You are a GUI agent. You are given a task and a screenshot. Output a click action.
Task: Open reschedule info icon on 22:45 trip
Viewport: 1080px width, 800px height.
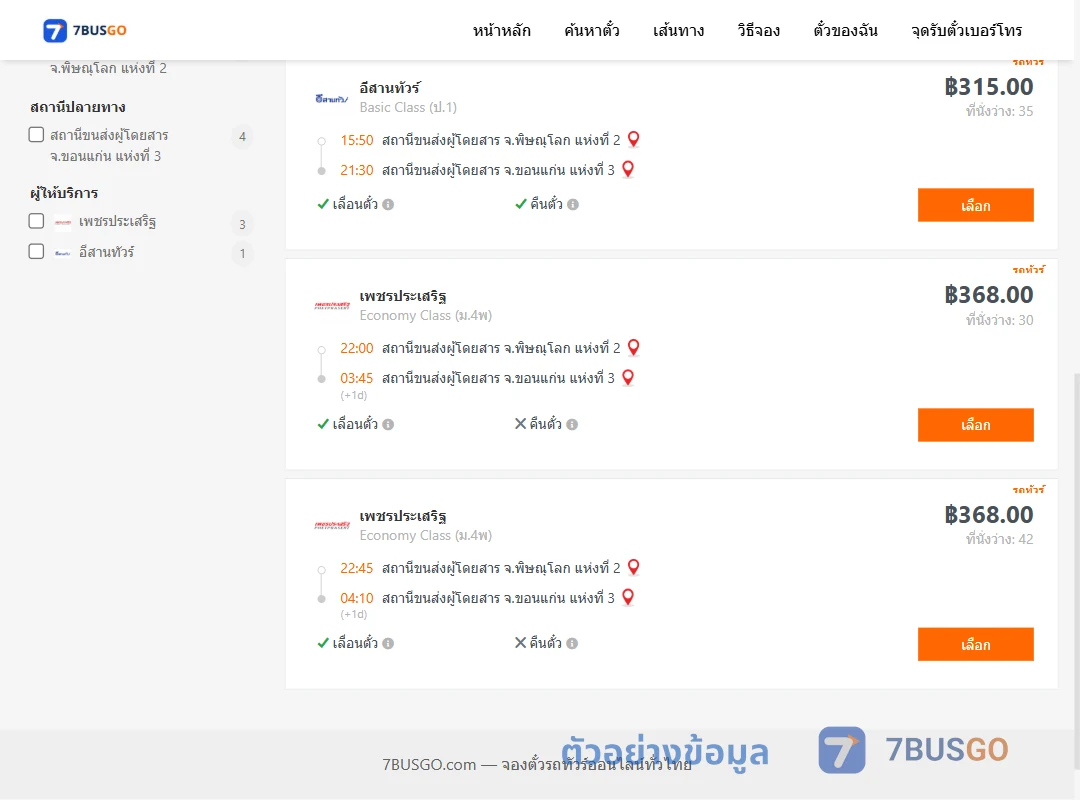[388, 644]
